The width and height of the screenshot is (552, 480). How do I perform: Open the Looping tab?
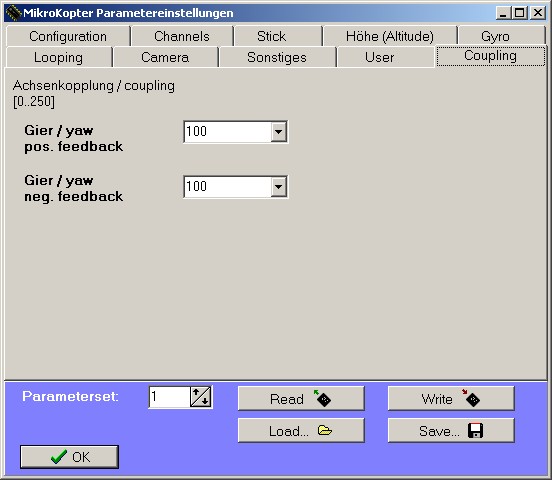pos(58,57)
